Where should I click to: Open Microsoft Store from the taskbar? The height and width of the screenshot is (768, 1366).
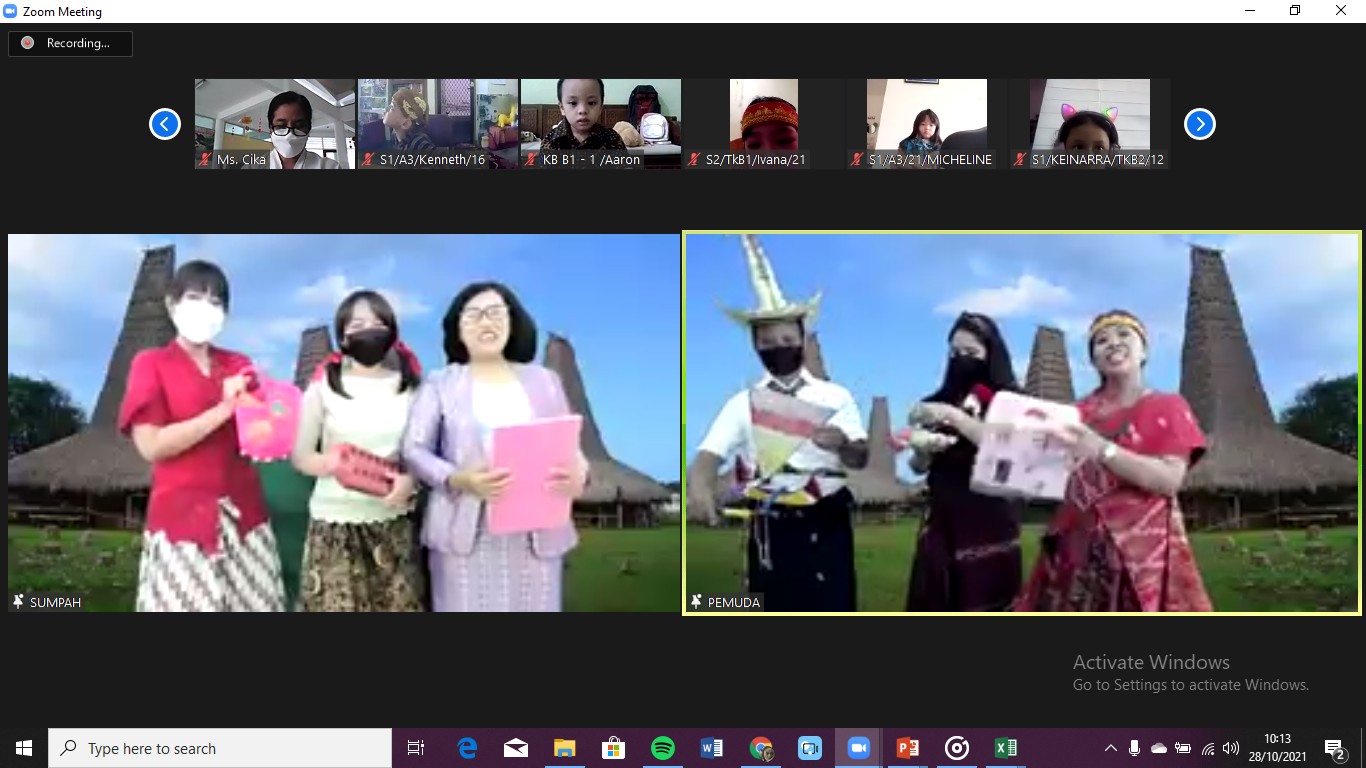613,748
